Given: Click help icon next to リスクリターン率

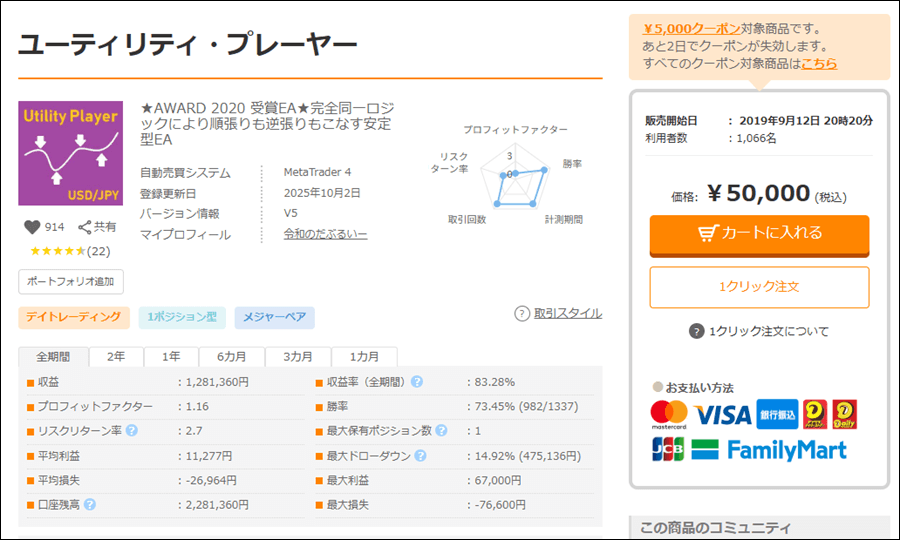Looking at the screenshot, I should click(x=132, y=431).
